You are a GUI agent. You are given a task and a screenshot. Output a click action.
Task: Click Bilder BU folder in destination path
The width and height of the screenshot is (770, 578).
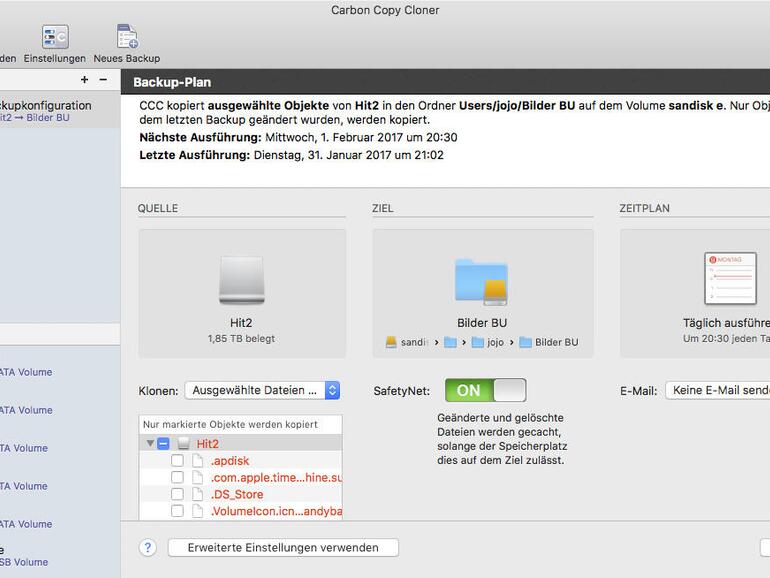(549, 342)
